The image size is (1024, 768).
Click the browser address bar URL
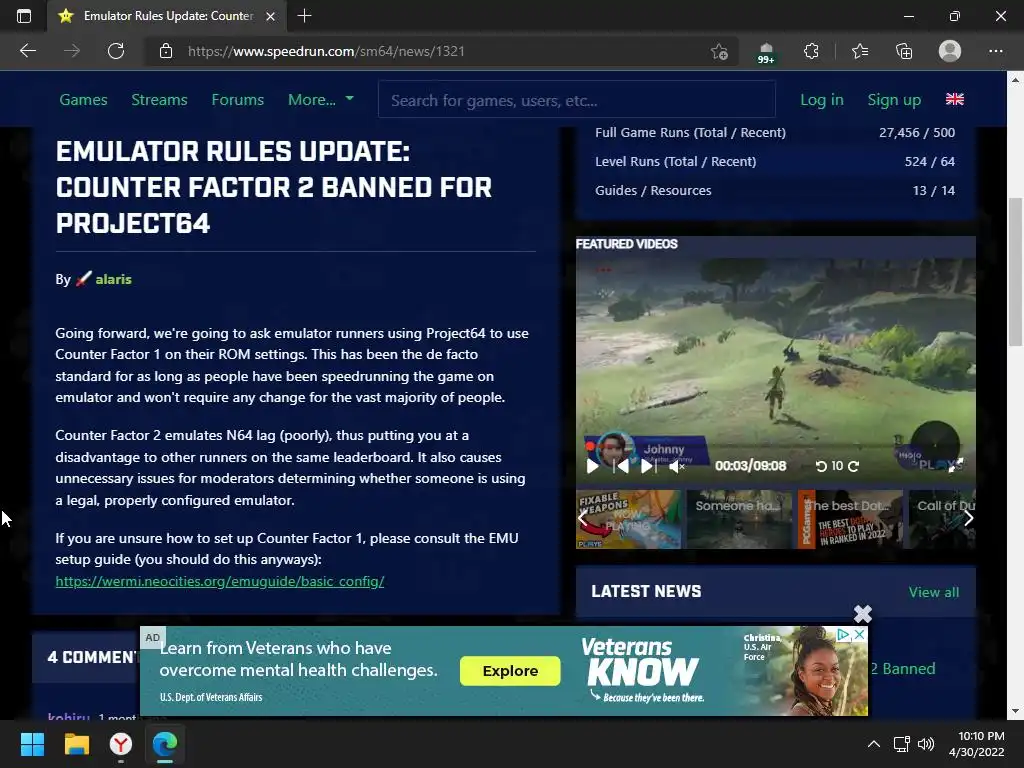(326, 51)
